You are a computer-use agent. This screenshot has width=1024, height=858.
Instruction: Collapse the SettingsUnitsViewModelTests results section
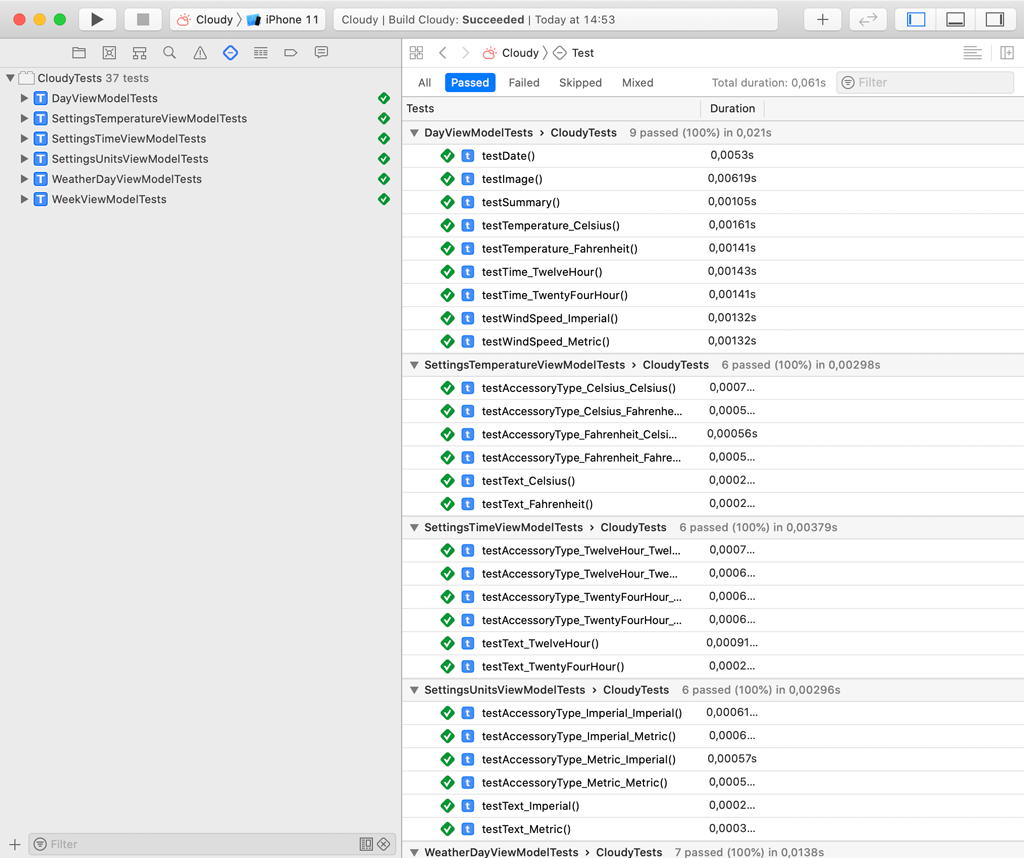coord(414,689)
